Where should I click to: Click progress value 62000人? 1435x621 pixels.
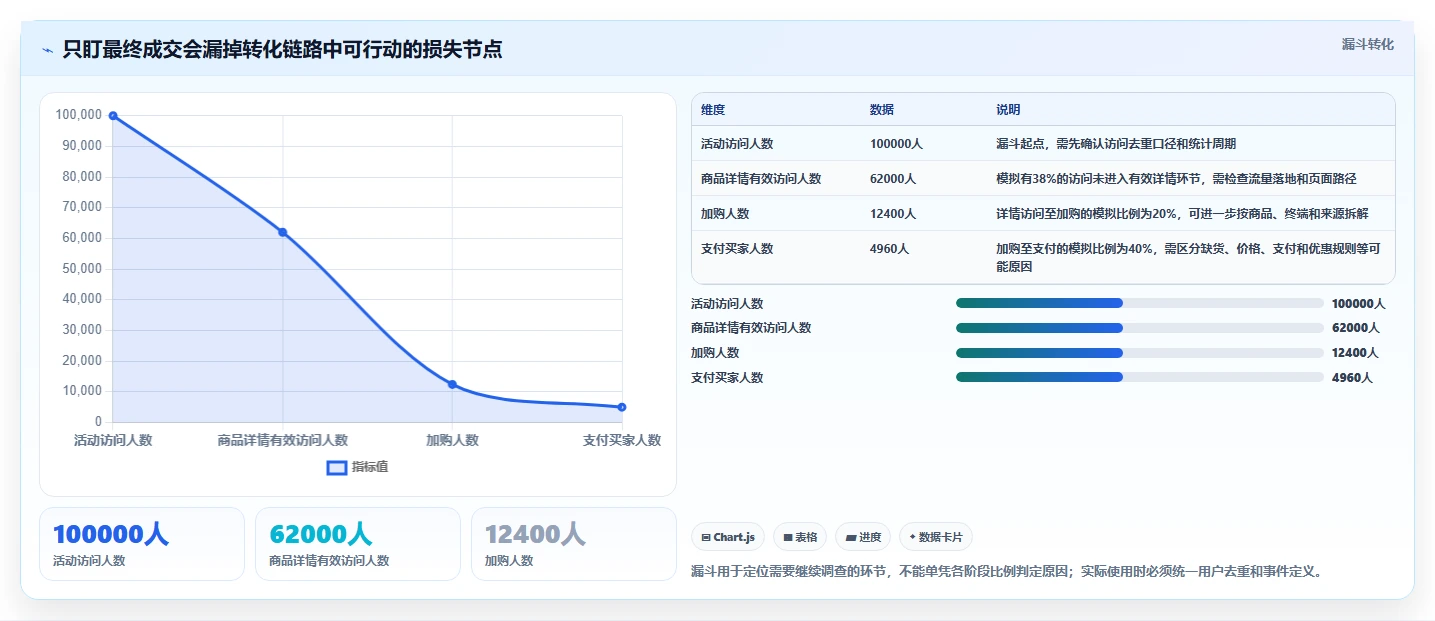[x=1356, y=328]
